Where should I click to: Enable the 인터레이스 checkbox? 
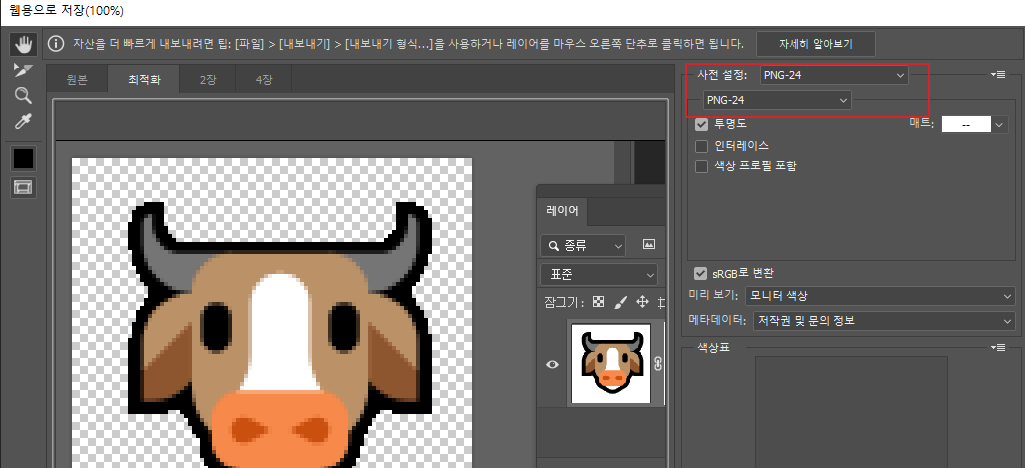point(702,145)
